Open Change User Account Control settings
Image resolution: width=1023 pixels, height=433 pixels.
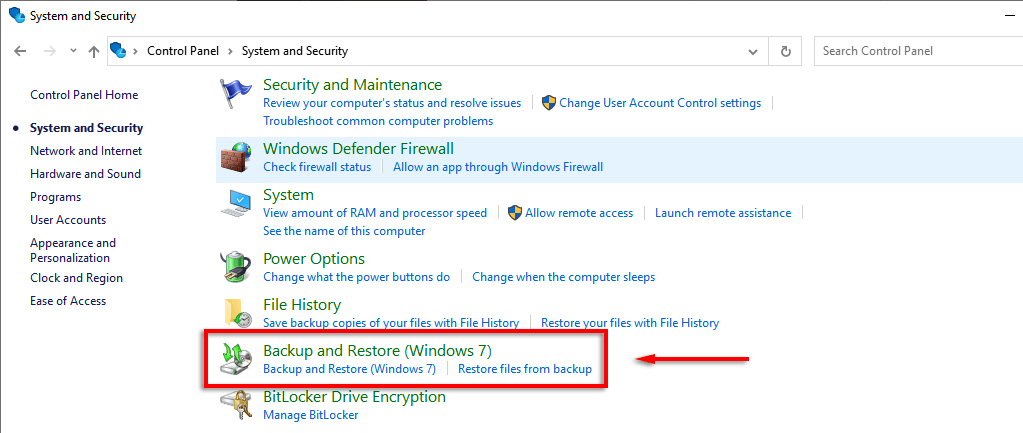coord(660,103)
